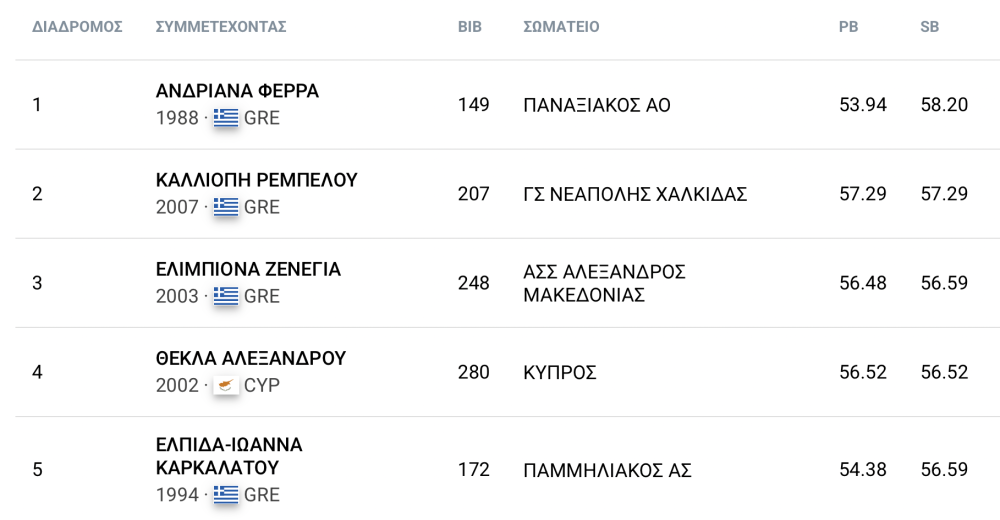Open athlete ΑΝΔΡΙΑΝΑ ΦΕΡΡΑ profile
Screen dimensions: 1000x520
(x=237, y=91)
